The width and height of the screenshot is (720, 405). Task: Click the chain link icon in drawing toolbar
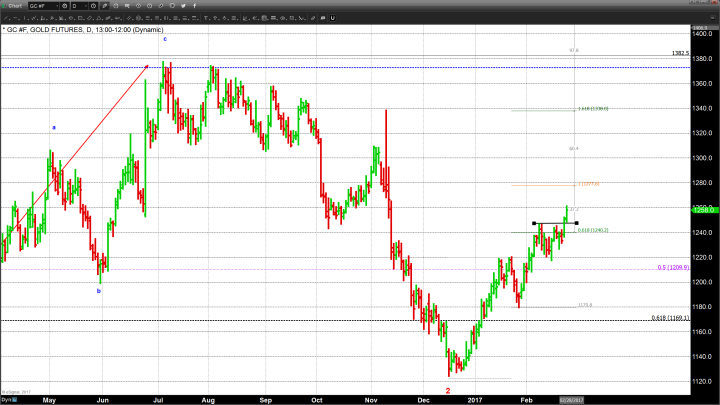click(x=313, y=18)
